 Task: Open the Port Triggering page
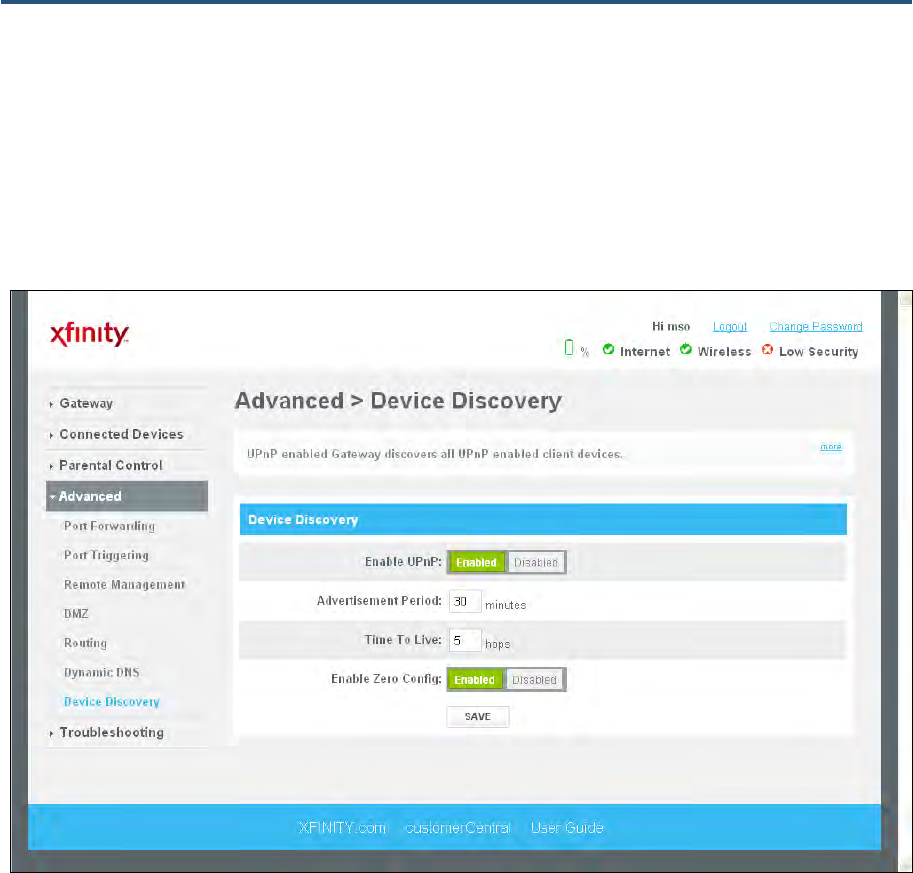point(106,555)
